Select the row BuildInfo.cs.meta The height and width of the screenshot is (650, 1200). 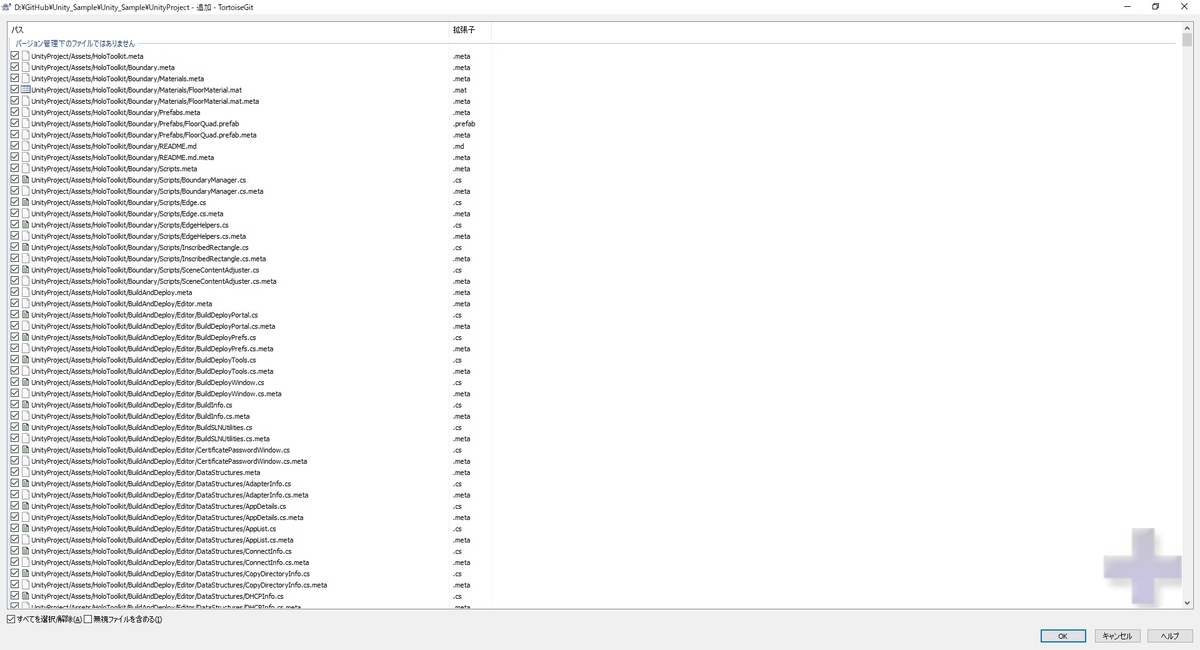(x=250, y=416)
